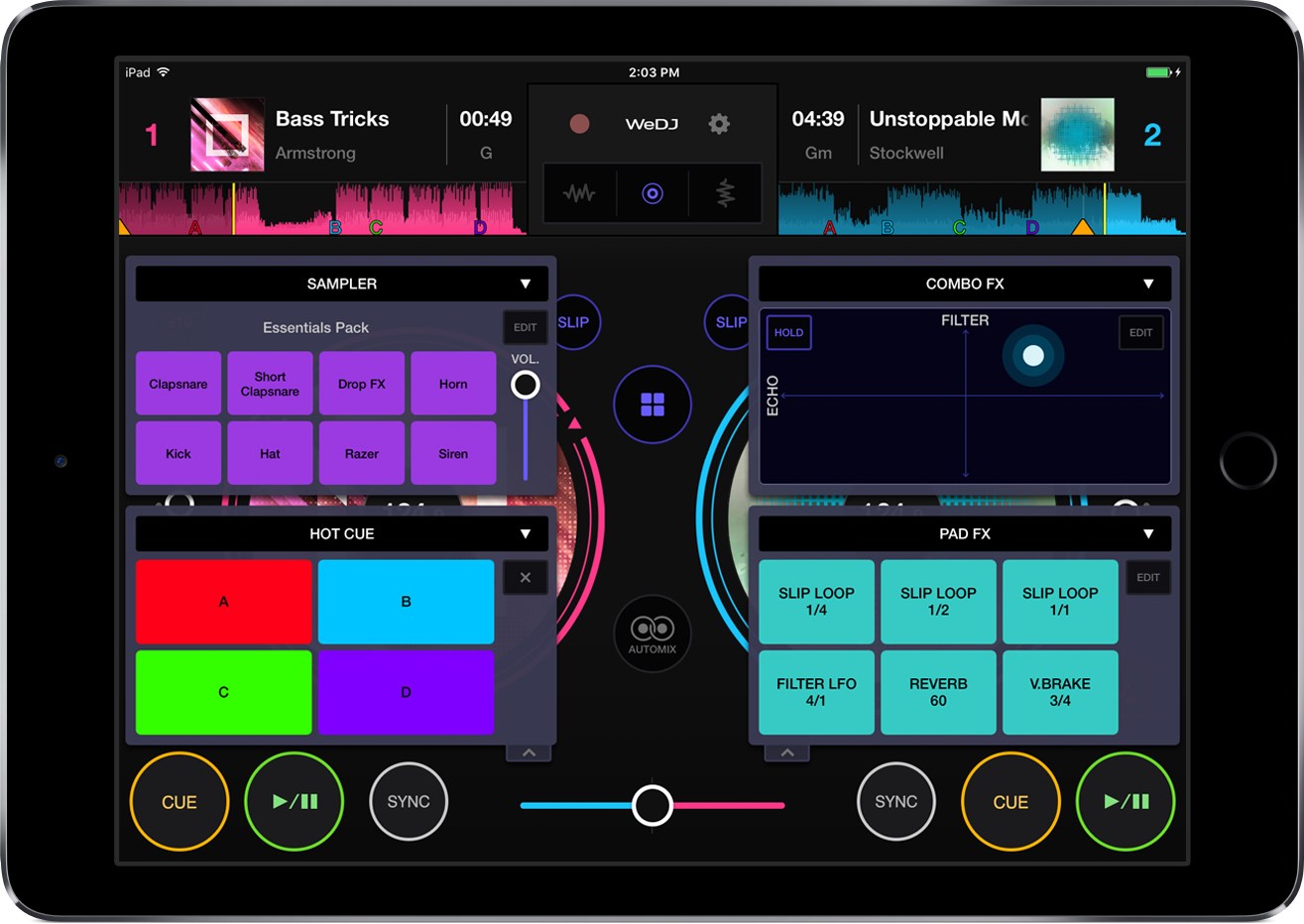Open the WeDJ settings gear
Image resolution: width=1304 pixels, height=924 pixels.
point(718,124)
